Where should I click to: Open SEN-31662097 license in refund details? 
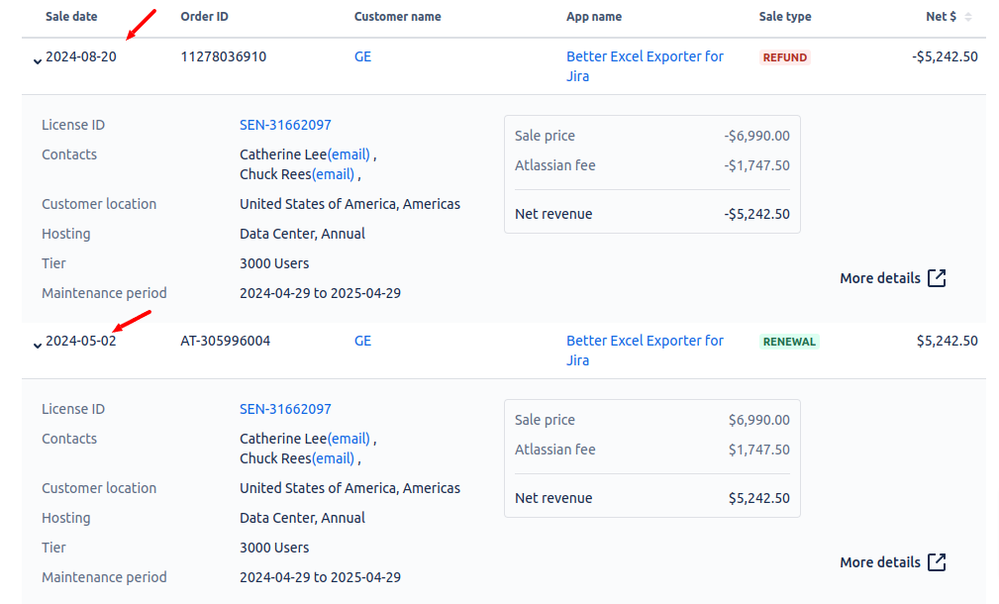point(285,125)
